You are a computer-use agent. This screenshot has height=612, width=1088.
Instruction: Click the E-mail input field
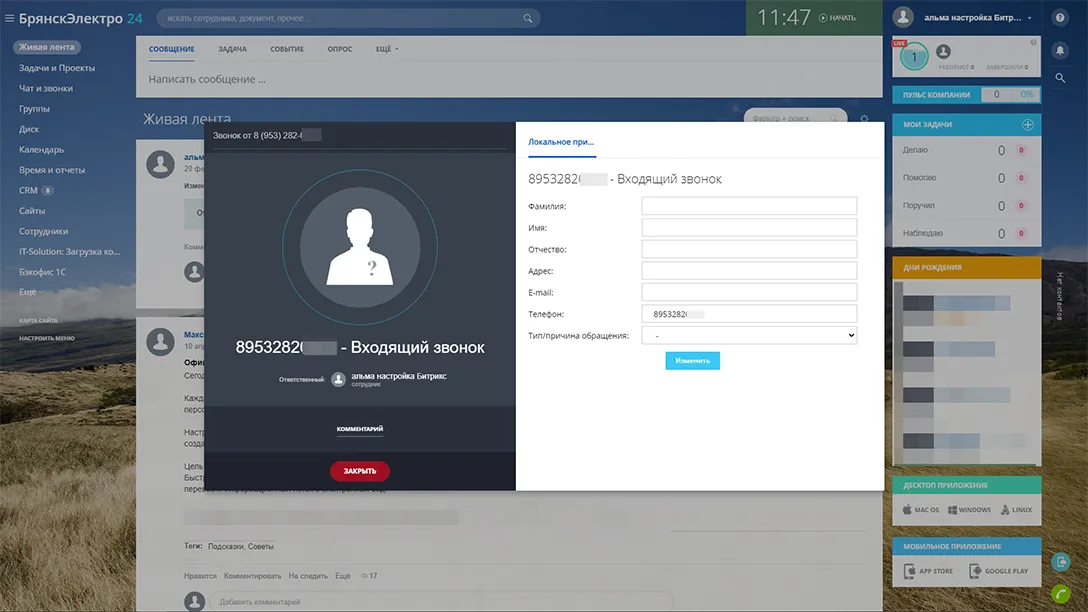749,292
